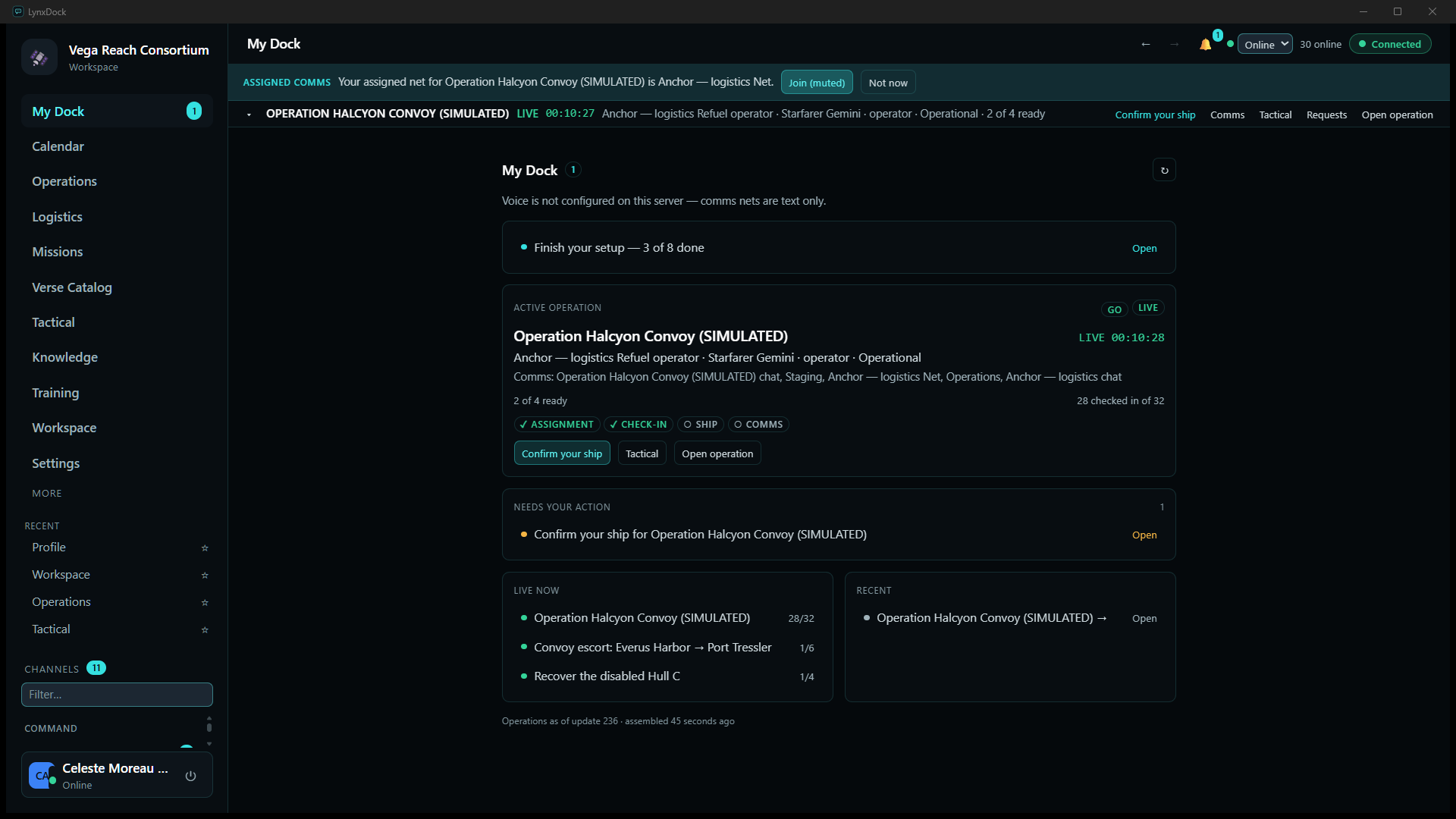Click Celeste Moreau's CA avatar

click(42, 776)
